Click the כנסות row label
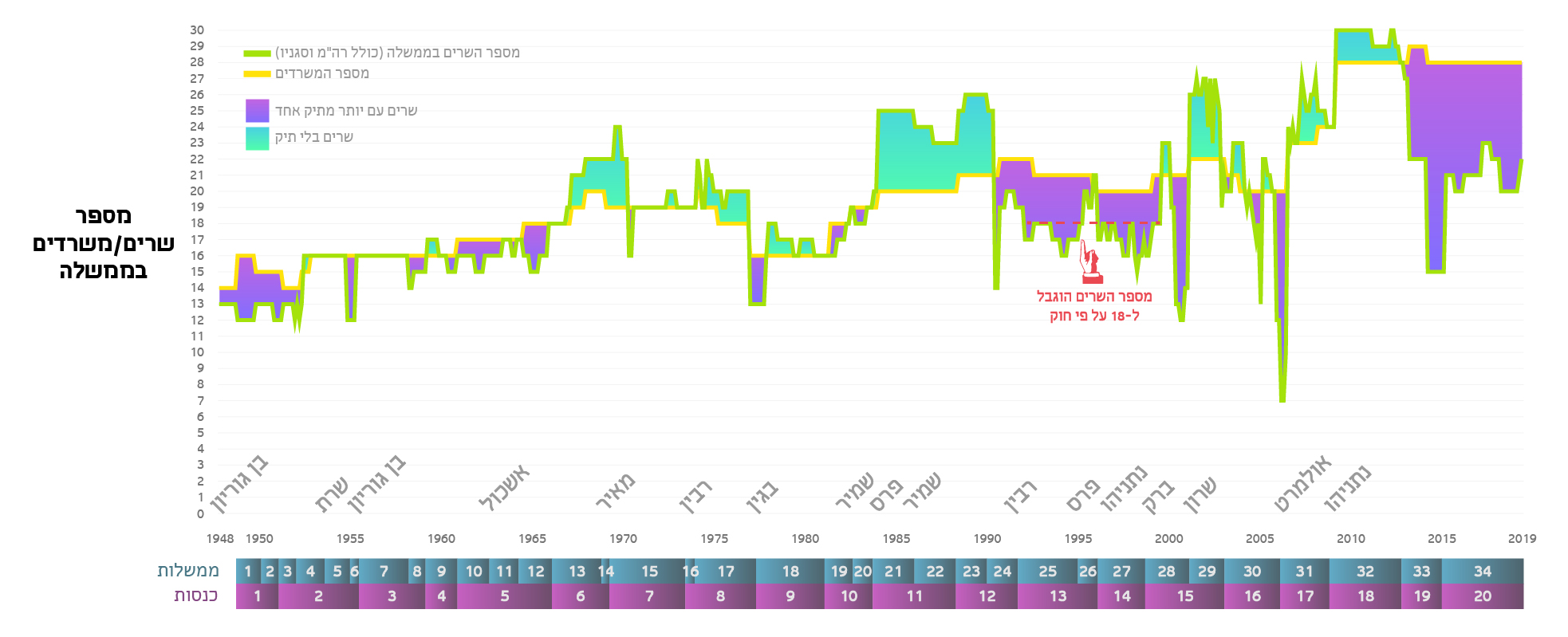This screenshot has width=1568, height=637. (195, 596)
